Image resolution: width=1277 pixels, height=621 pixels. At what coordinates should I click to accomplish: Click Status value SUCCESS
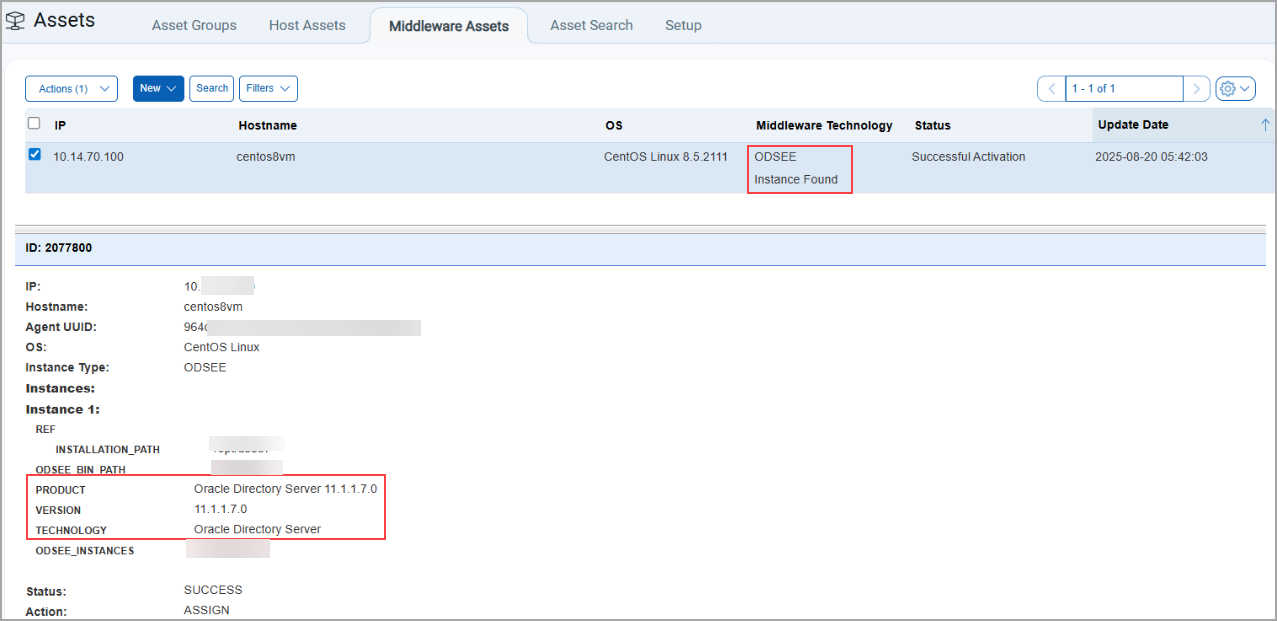[213, 590]
